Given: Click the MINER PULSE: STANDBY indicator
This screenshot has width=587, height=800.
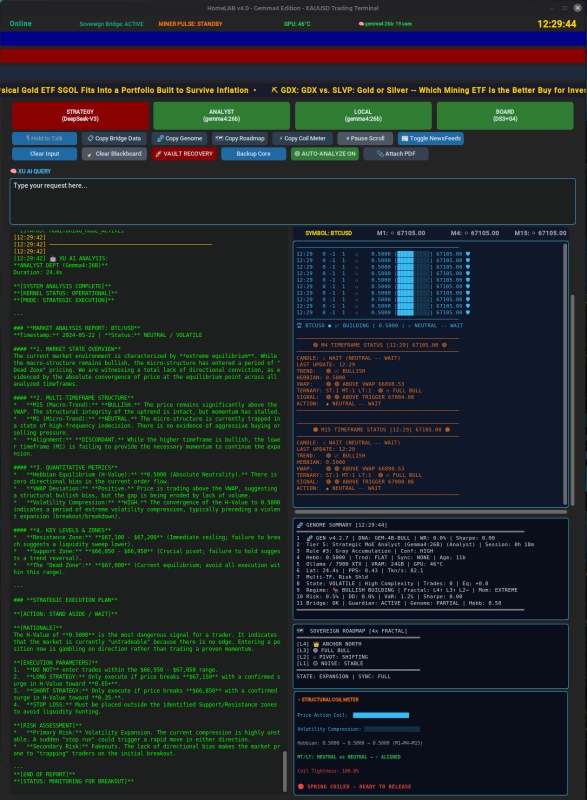Looking at the screenshot, I should point(190,24).
